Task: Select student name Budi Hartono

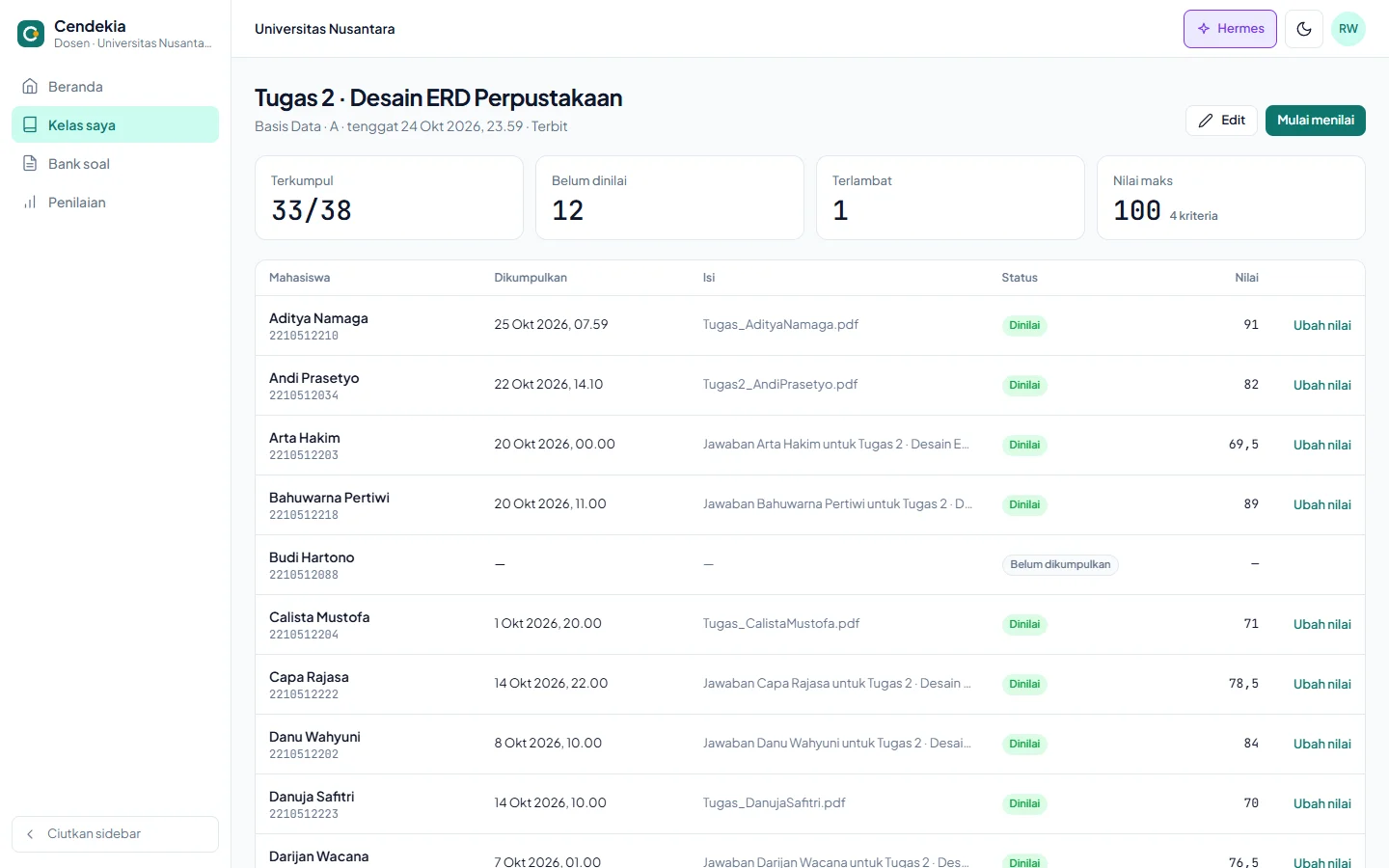Action: point(312,557)
